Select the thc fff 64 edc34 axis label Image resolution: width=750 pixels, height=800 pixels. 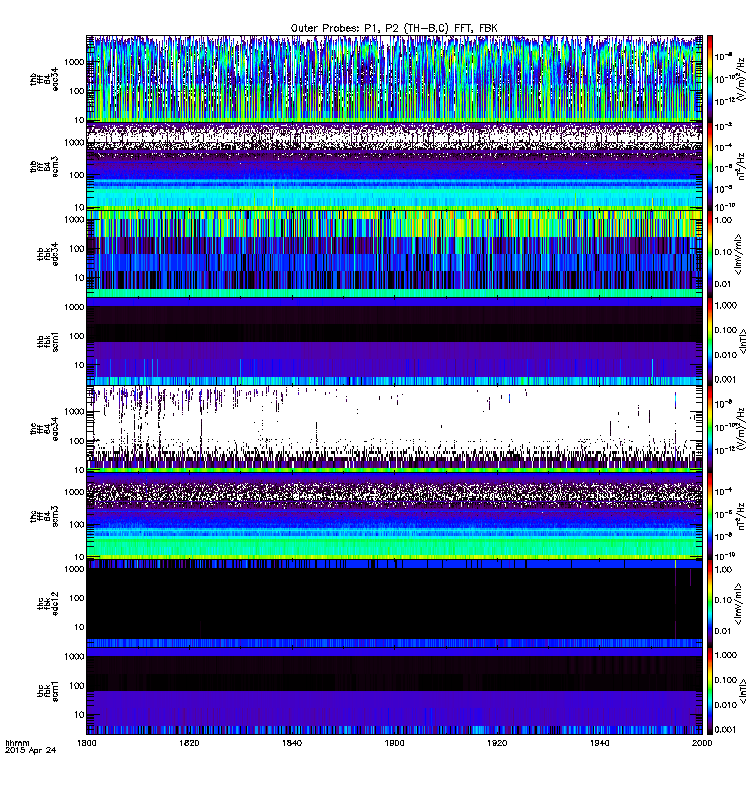[44, 429]
